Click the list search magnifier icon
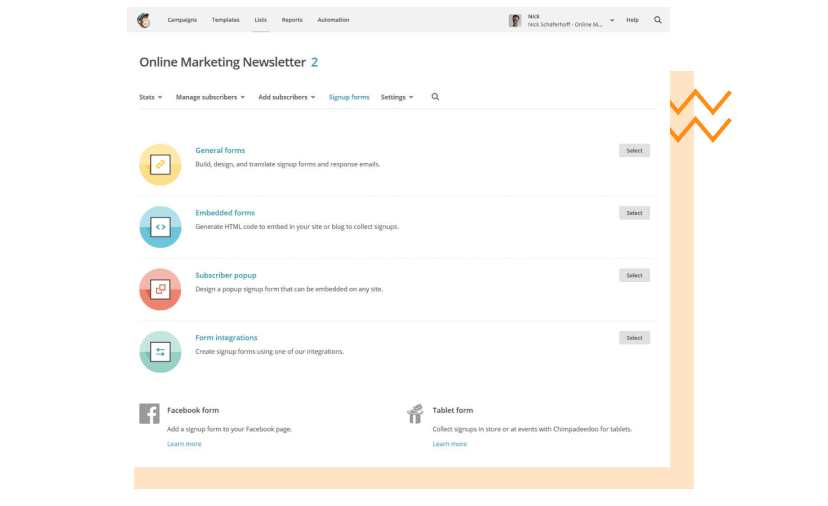This screenshot has width=828, height=506. point(435,97)
